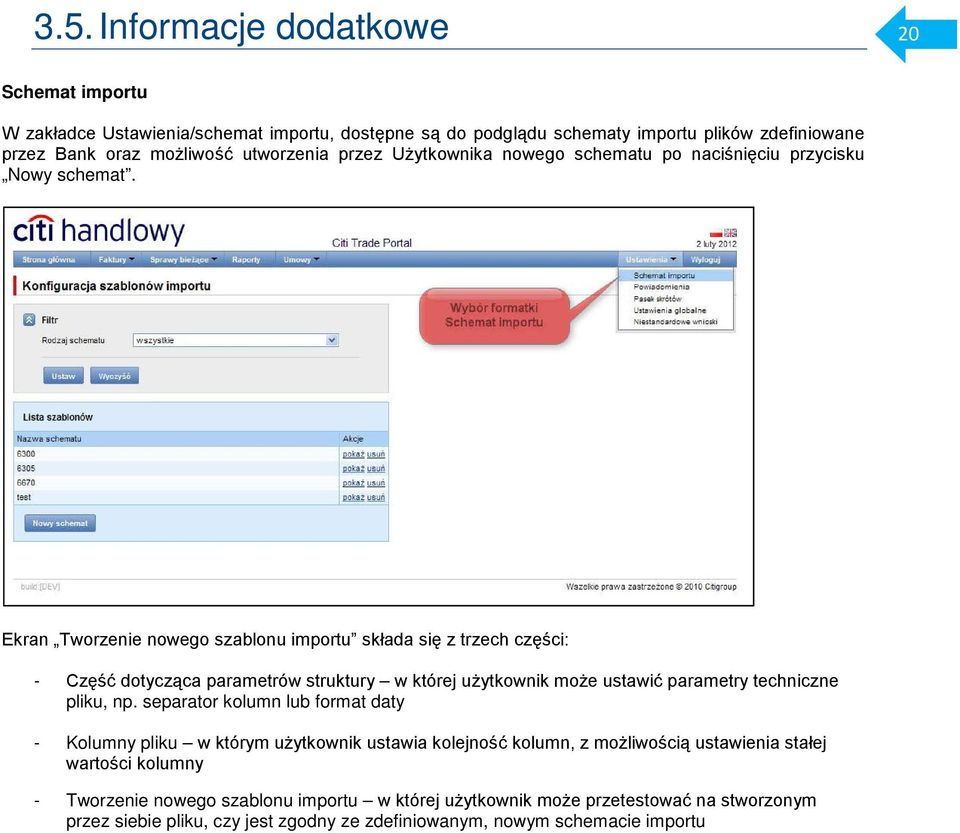This screenshot has height=833, width=960.
Task: Click usuń for schema test
Action: click(x=376, y=498)
